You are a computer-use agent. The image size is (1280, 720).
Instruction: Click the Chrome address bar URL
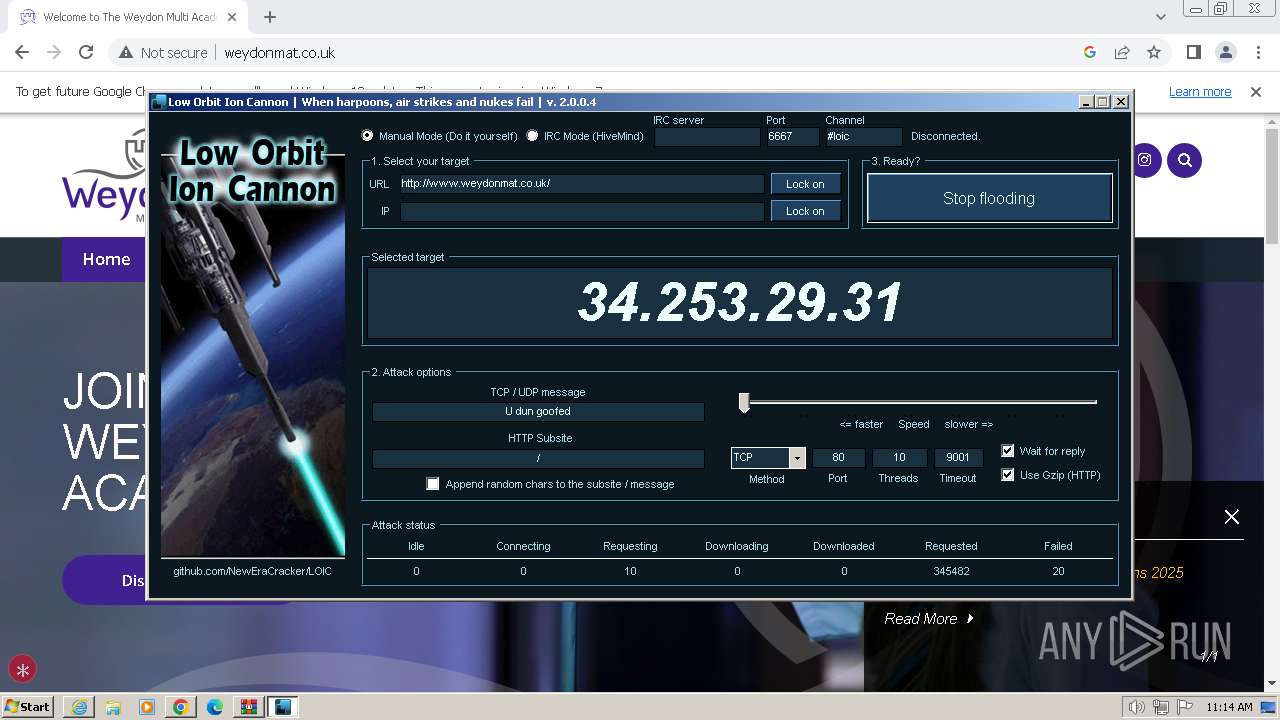(279, 53)
